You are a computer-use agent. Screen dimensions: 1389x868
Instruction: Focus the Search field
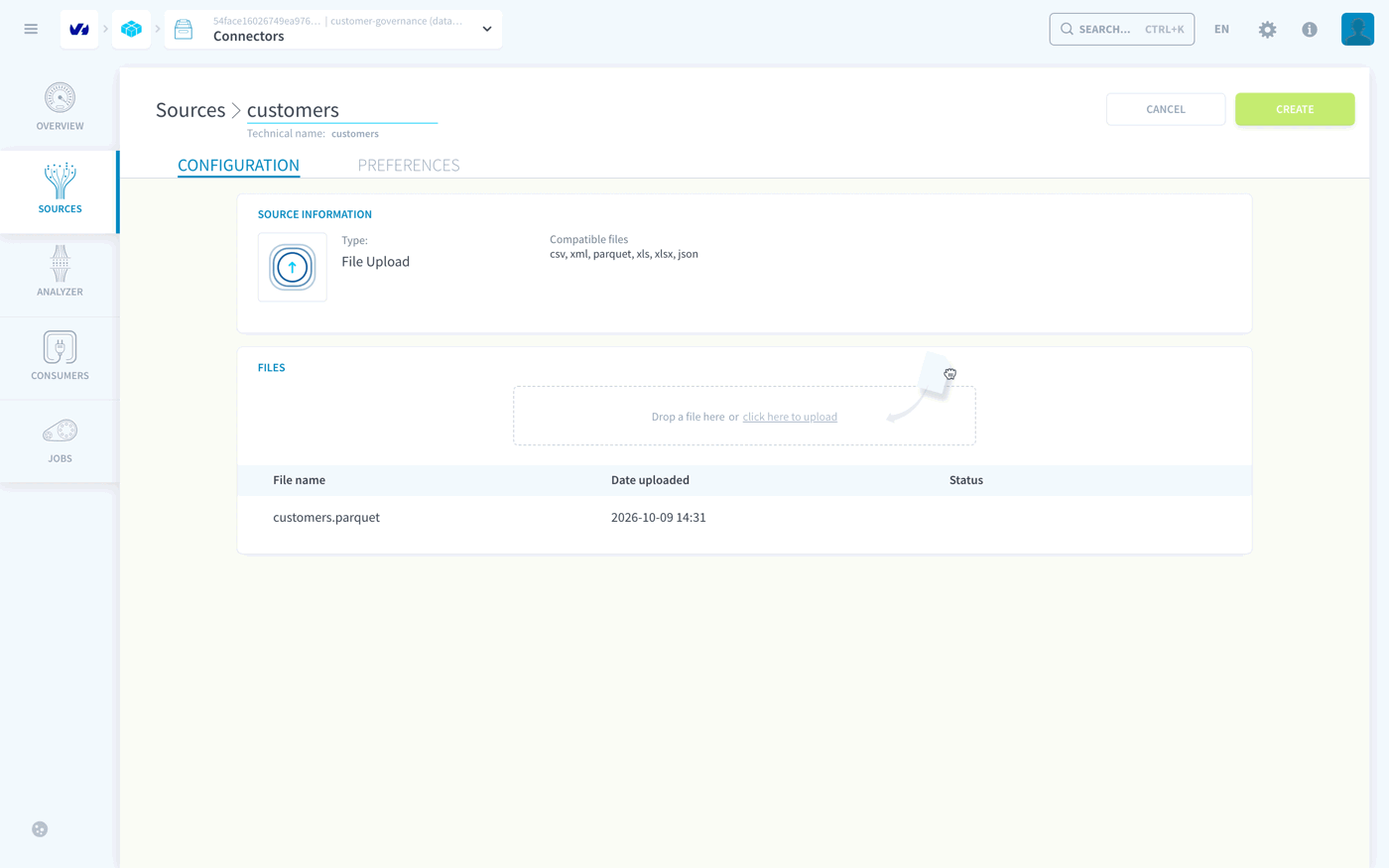pos(1121,29)
